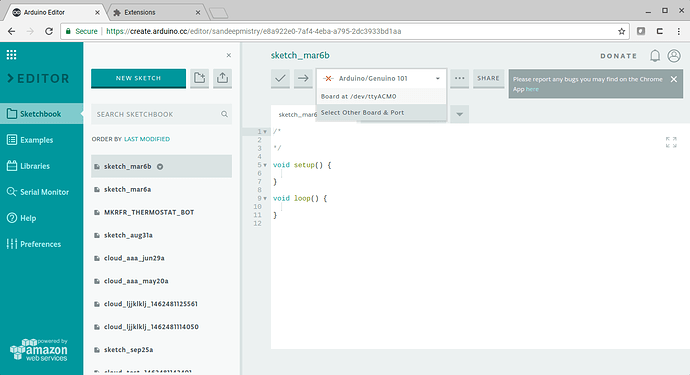
Task: Click the file icon beside MKRFR_THERMOSTAT_BOT
Action: (x=97, y=212)
